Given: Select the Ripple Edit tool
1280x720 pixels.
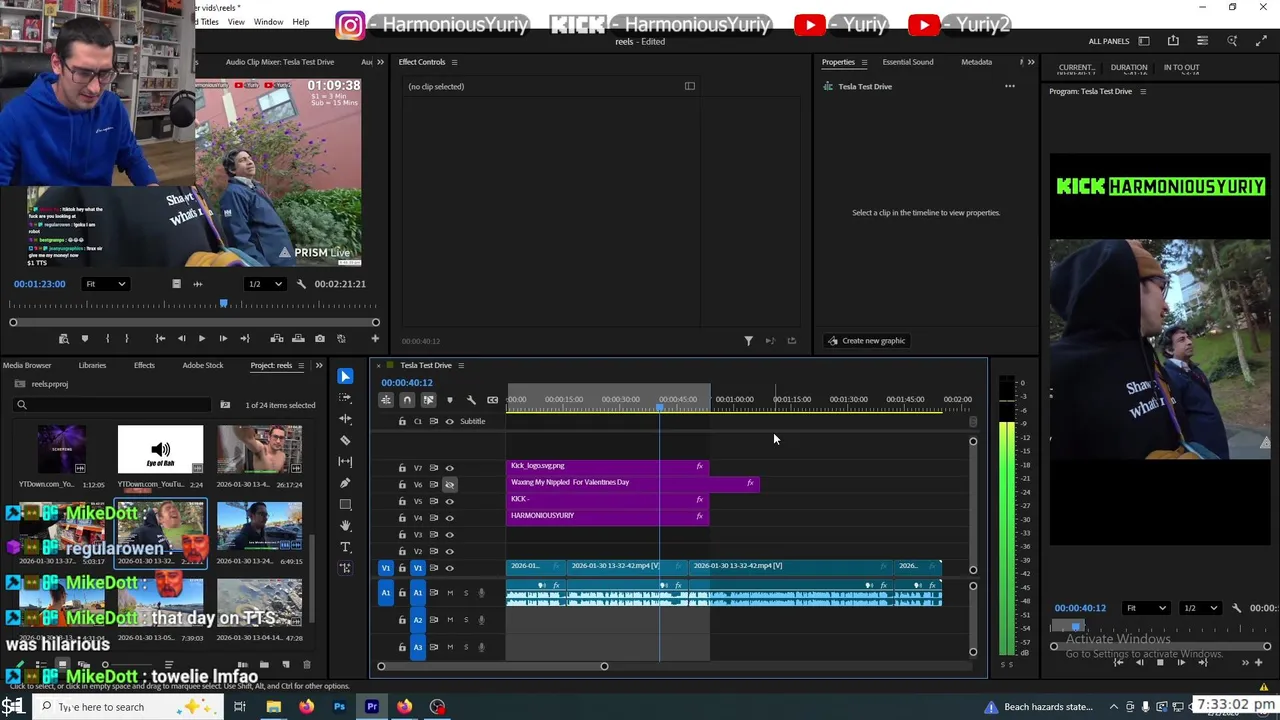Looking at the screenshot, I should point(345,419).
